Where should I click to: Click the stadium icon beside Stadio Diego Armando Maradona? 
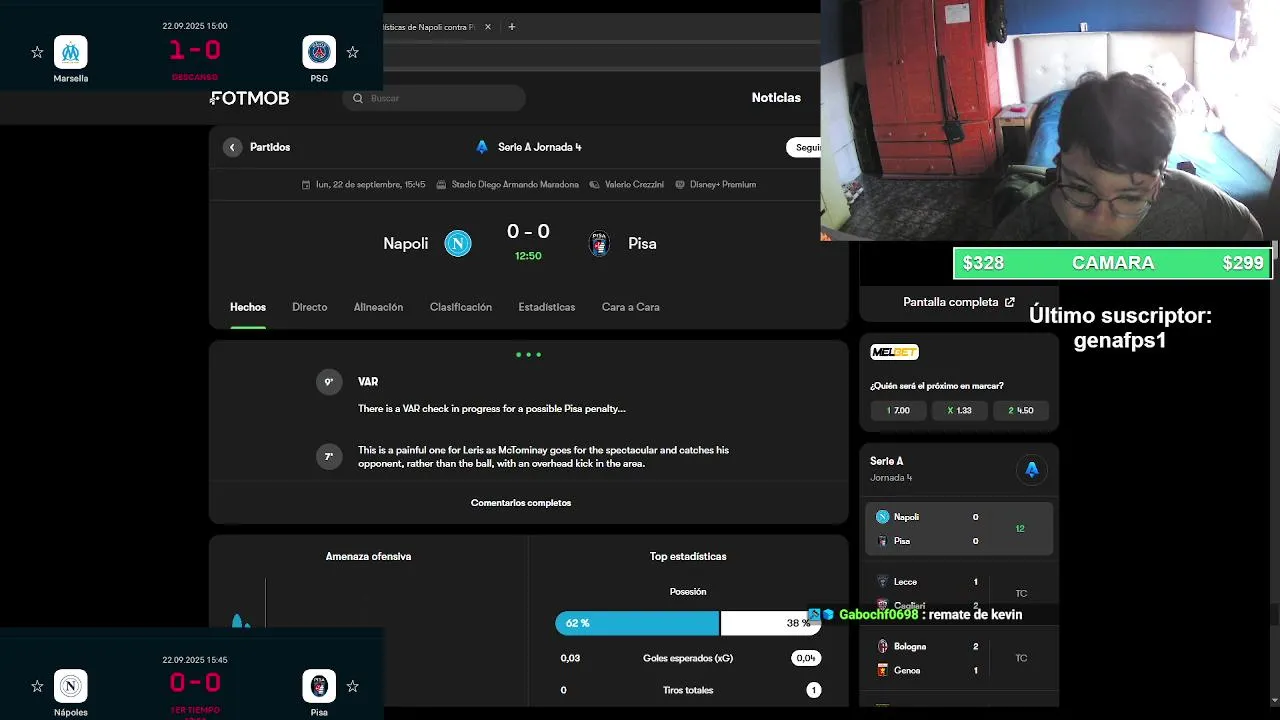tap(441, 185)
